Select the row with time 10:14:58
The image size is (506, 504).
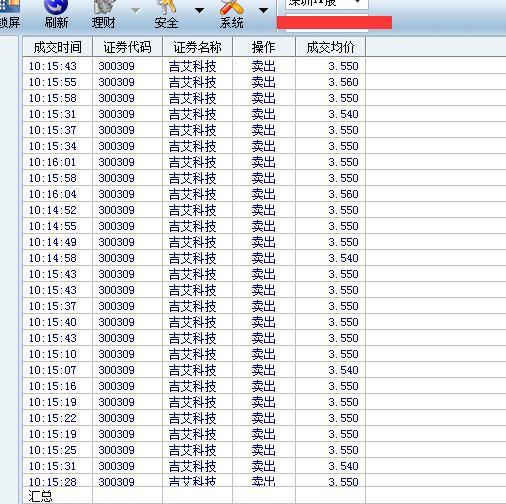click(264, 258)
